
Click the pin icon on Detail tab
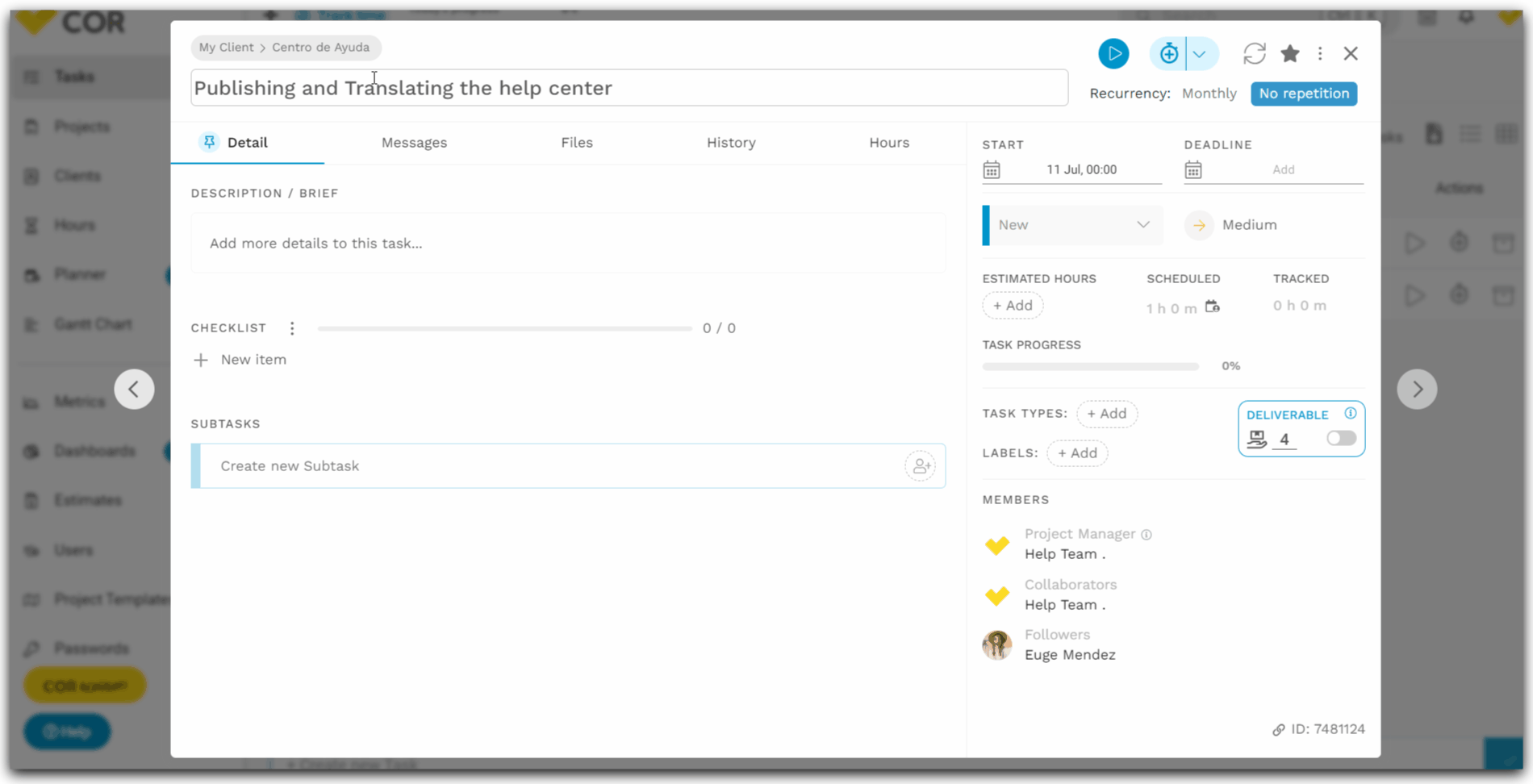(x=209, y=142)
